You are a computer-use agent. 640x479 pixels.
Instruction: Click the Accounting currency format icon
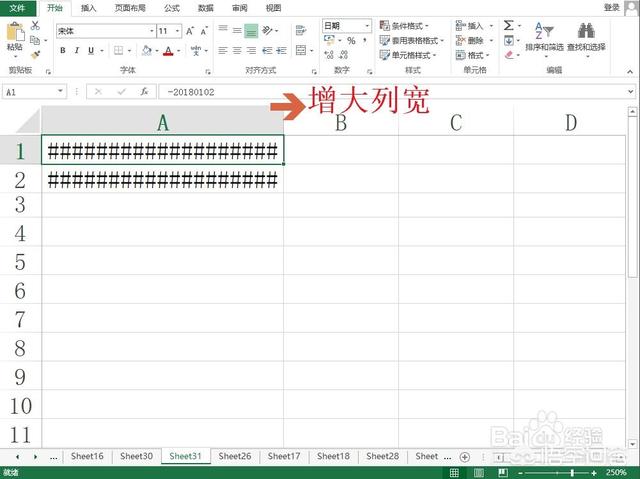(329, 40)
